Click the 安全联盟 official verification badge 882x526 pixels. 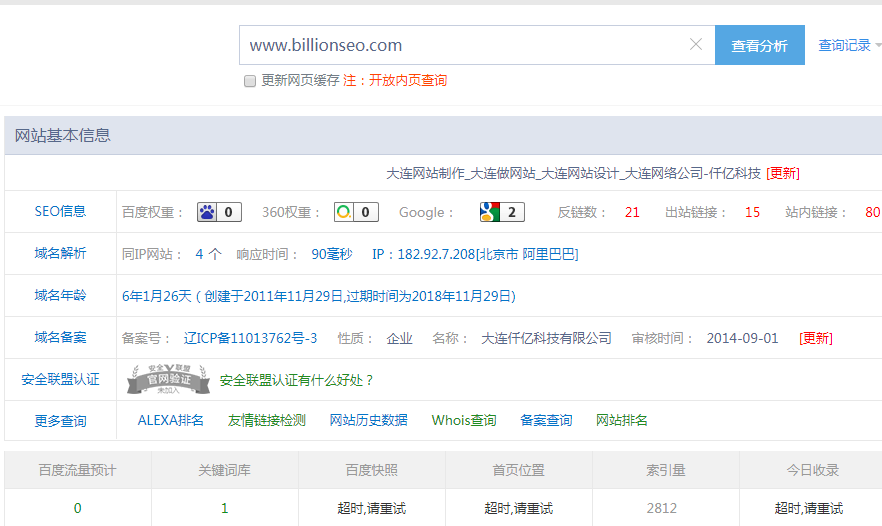[x=168, y=380]
